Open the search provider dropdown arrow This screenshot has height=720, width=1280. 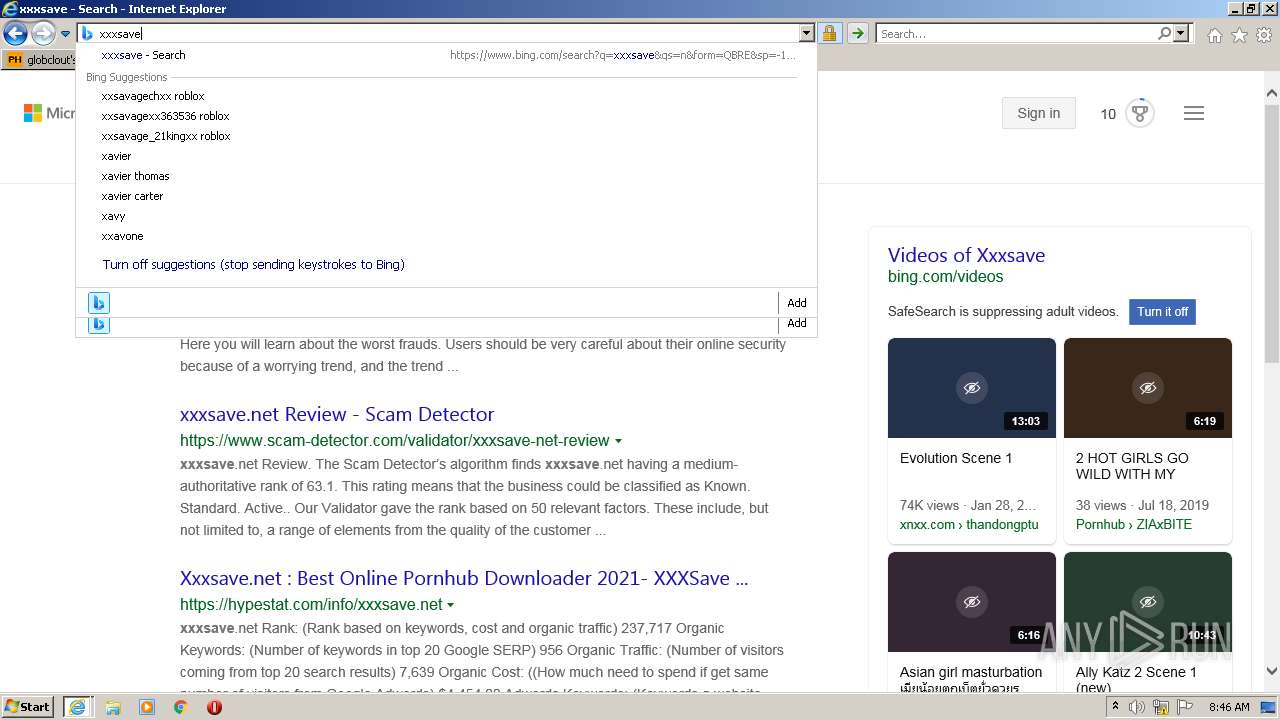(1181, 33)
